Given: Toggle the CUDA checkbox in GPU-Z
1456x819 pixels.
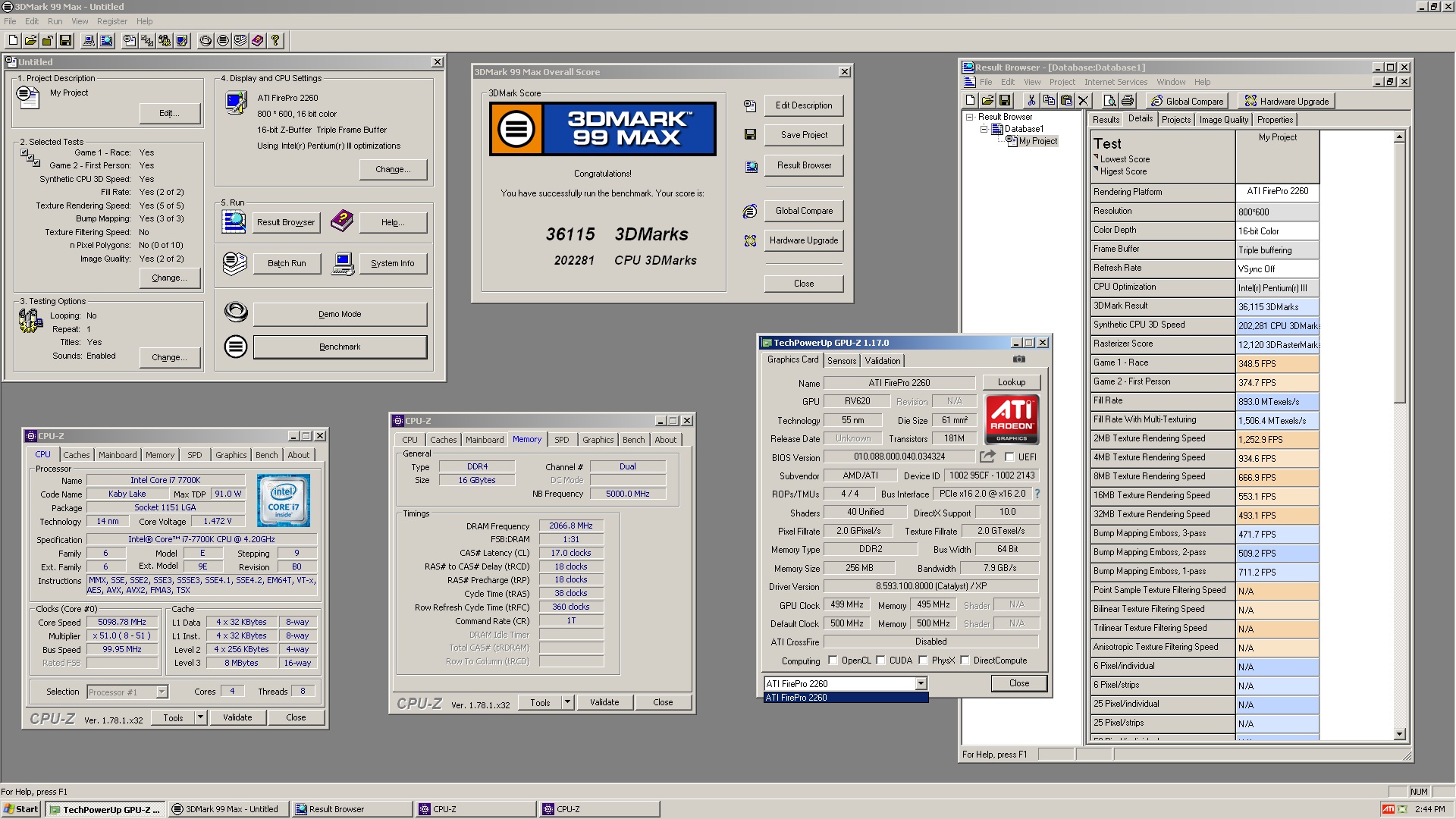Looking at the screenshot, I should [x=880, y=660].
